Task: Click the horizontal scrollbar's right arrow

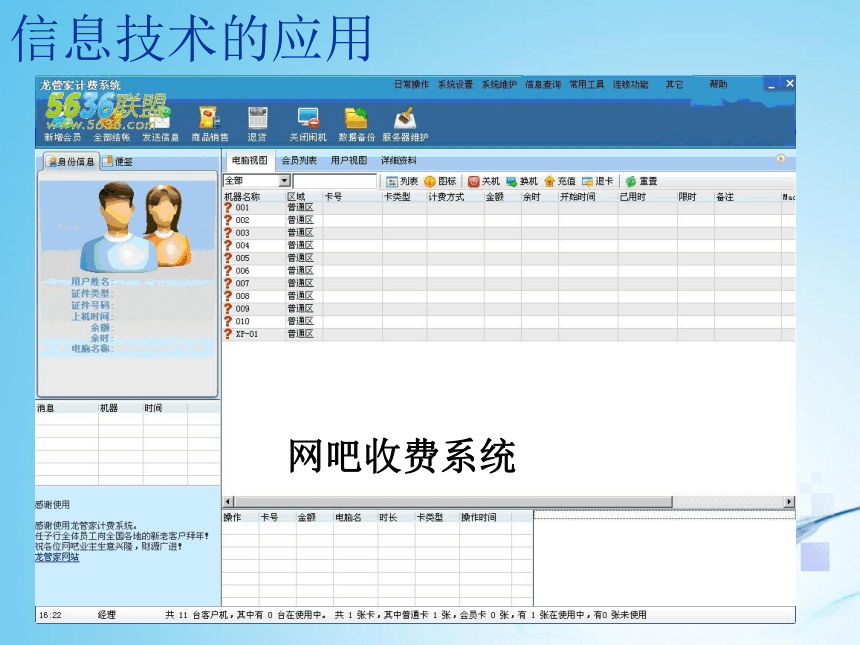Action: pos(789,502)
